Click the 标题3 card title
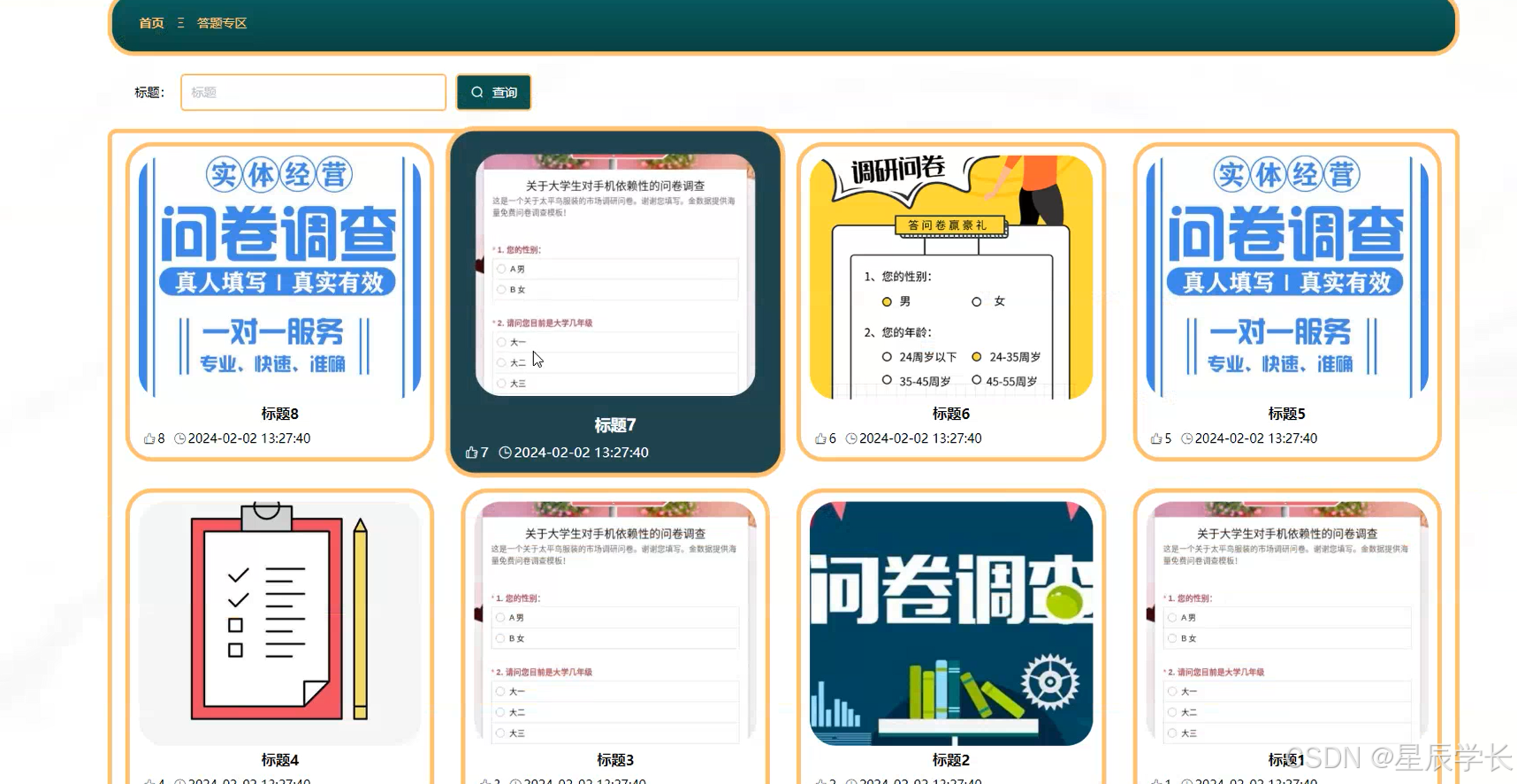This screenshot has width=1517, height=784. pyautogui.click(x=615, y=760)
